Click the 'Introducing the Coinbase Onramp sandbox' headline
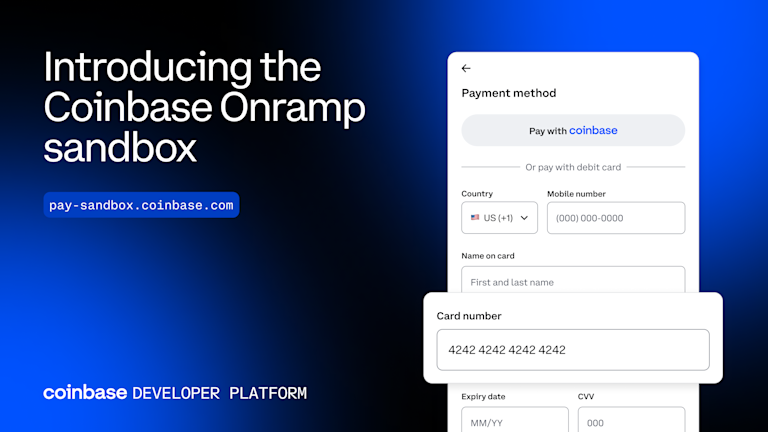The image size is (768, 432). (x=204, y=107)
